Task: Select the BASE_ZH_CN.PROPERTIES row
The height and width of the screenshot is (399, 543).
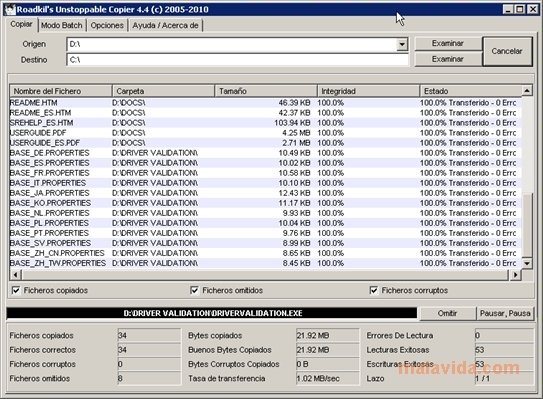Action: (265, 254)
